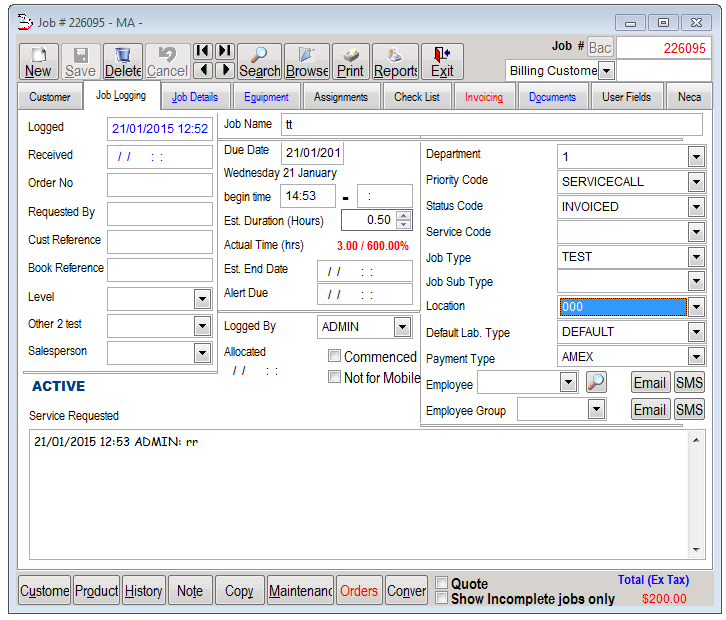Click the Orders button at bottom
Image resolution: width=726 pixels, height=620 pixels.
click(359, 591)
